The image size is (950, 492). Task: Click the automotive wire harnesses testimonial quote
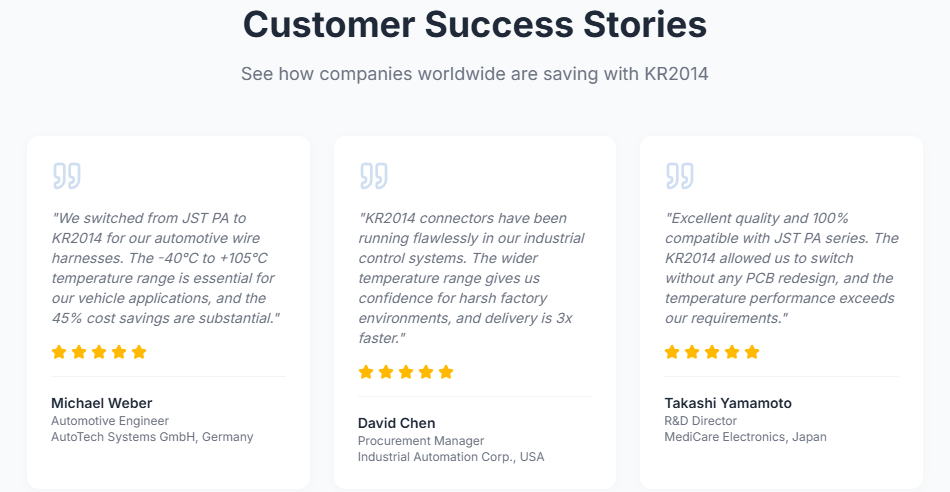pyautogui.click(x=166, y=268)
